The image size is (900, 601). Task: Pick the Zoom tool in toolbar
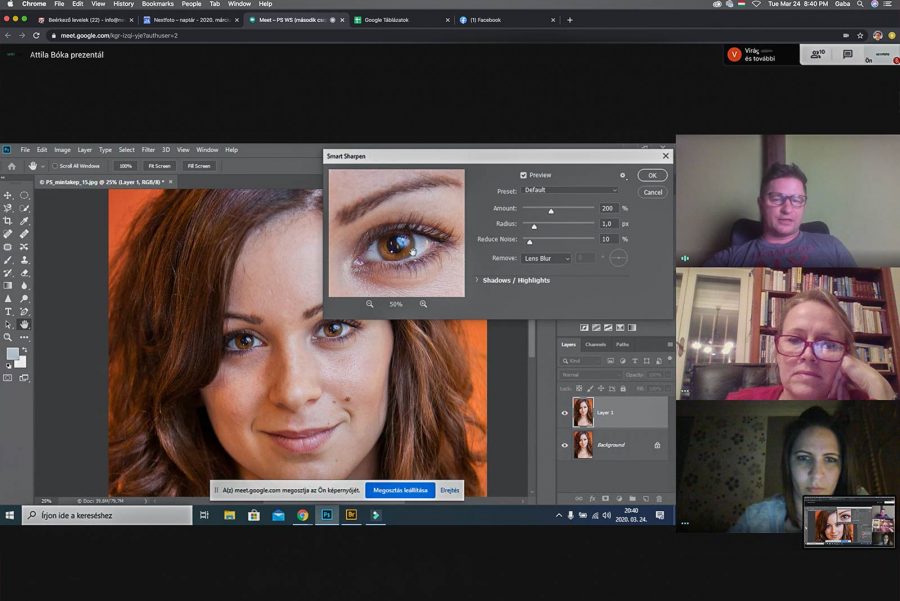pyautogui.click(x=8, y=337)
